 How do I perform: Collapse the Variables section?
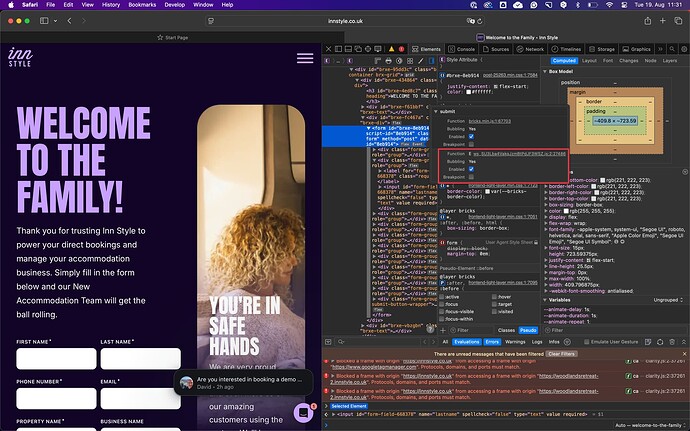coord(545,300)
